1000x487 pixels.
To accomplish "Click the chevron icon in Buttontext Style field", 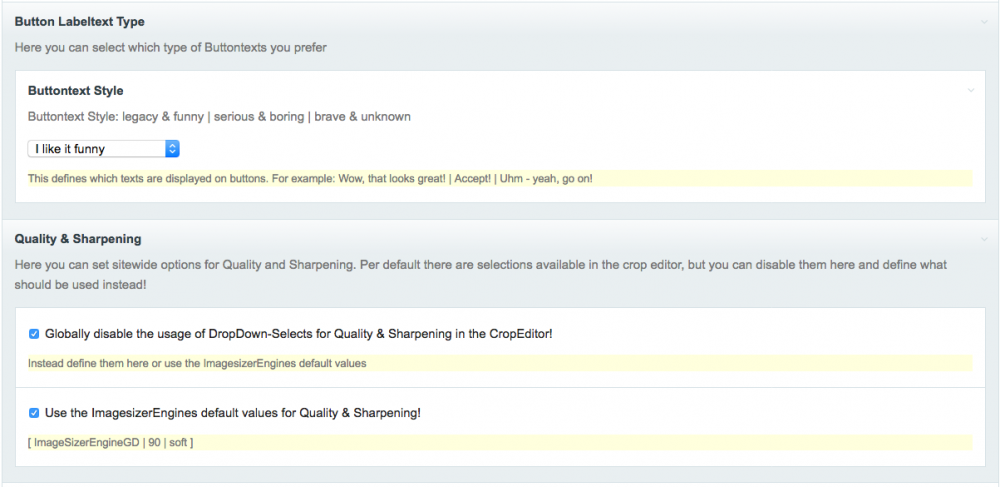I will [970, 91].
